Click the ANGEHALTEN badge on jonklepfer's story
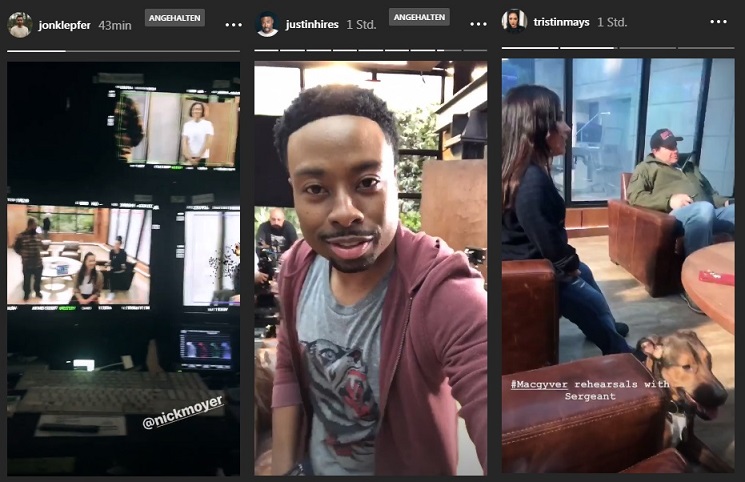Screen dimensions: 745x482 pos(175,18)
